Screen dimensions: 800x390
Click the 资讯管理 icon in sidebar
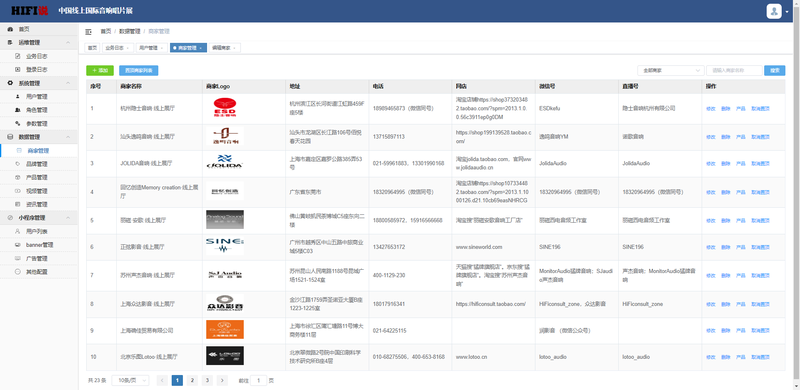18,204
